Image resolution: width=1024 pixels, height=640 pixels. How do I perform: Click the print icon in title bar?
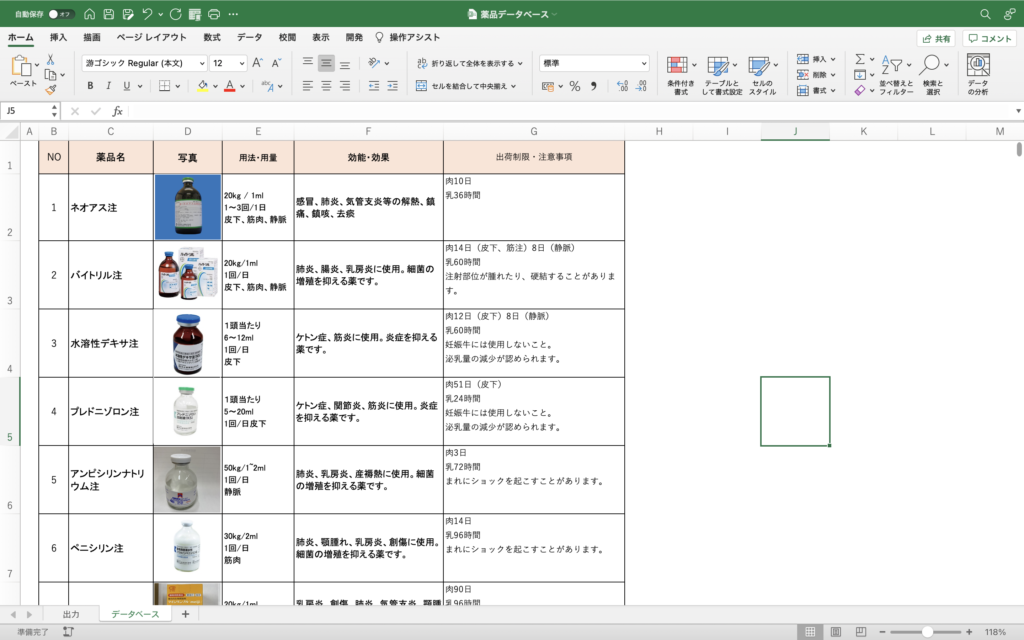tap(213, 14)
